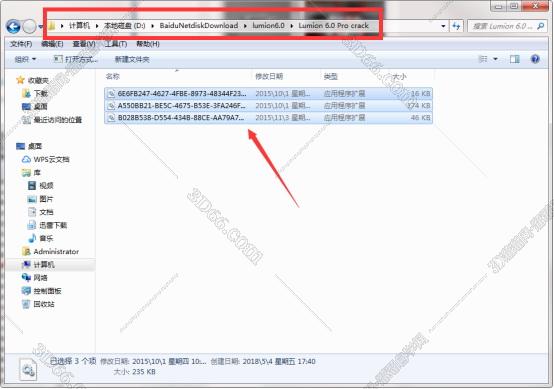Viewport: 554px width, 389px height.
Task: Click lumion6.0 in address path
Action: tap(268, 26)
